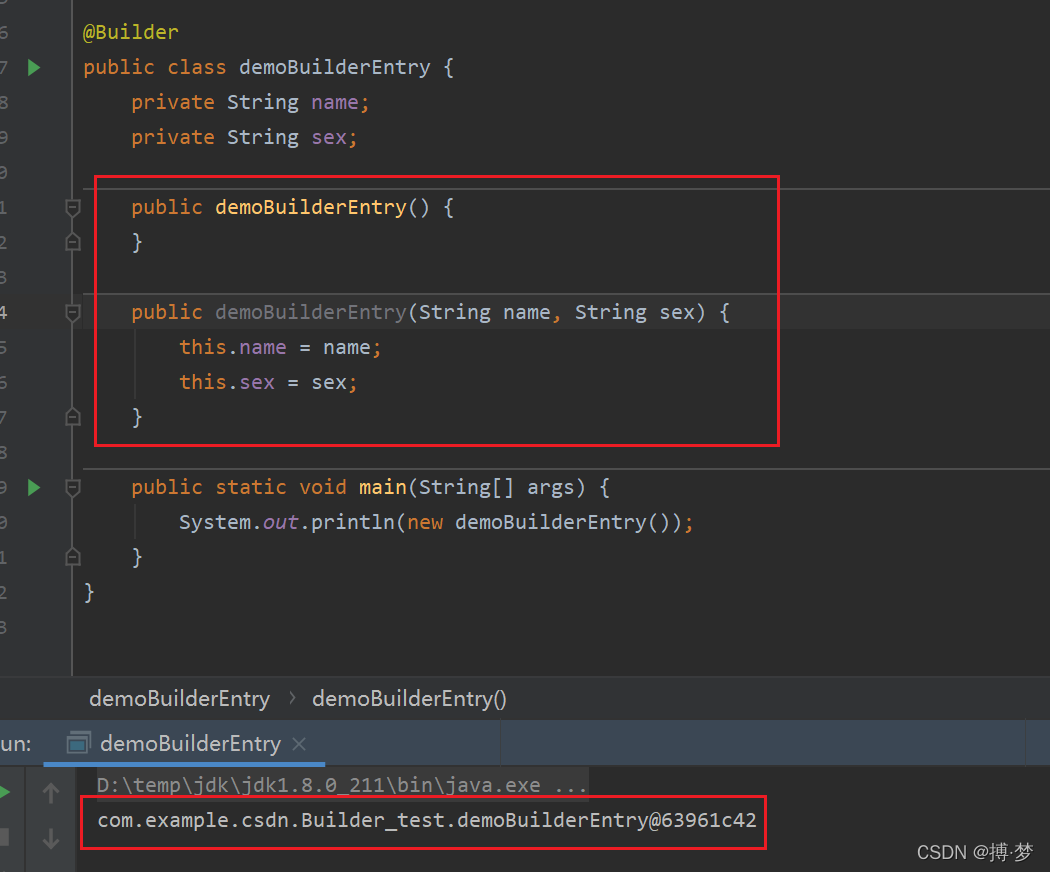
Task: Click fold end marker of empty constructor
Action: [x=73, y=242]
